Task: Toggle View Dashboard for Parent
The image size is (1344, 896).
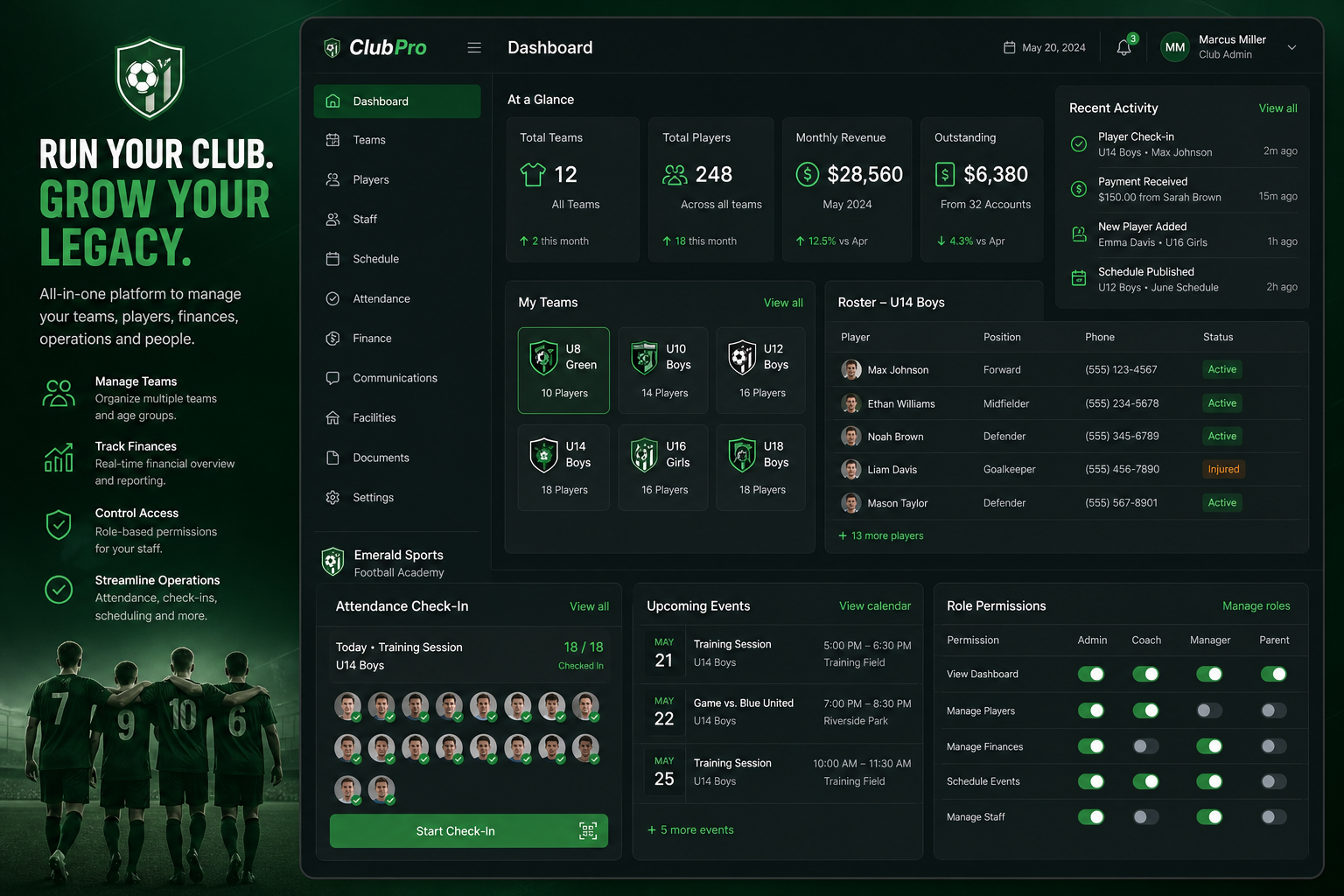Action: pyautogui.click(x=1274, y=674)
